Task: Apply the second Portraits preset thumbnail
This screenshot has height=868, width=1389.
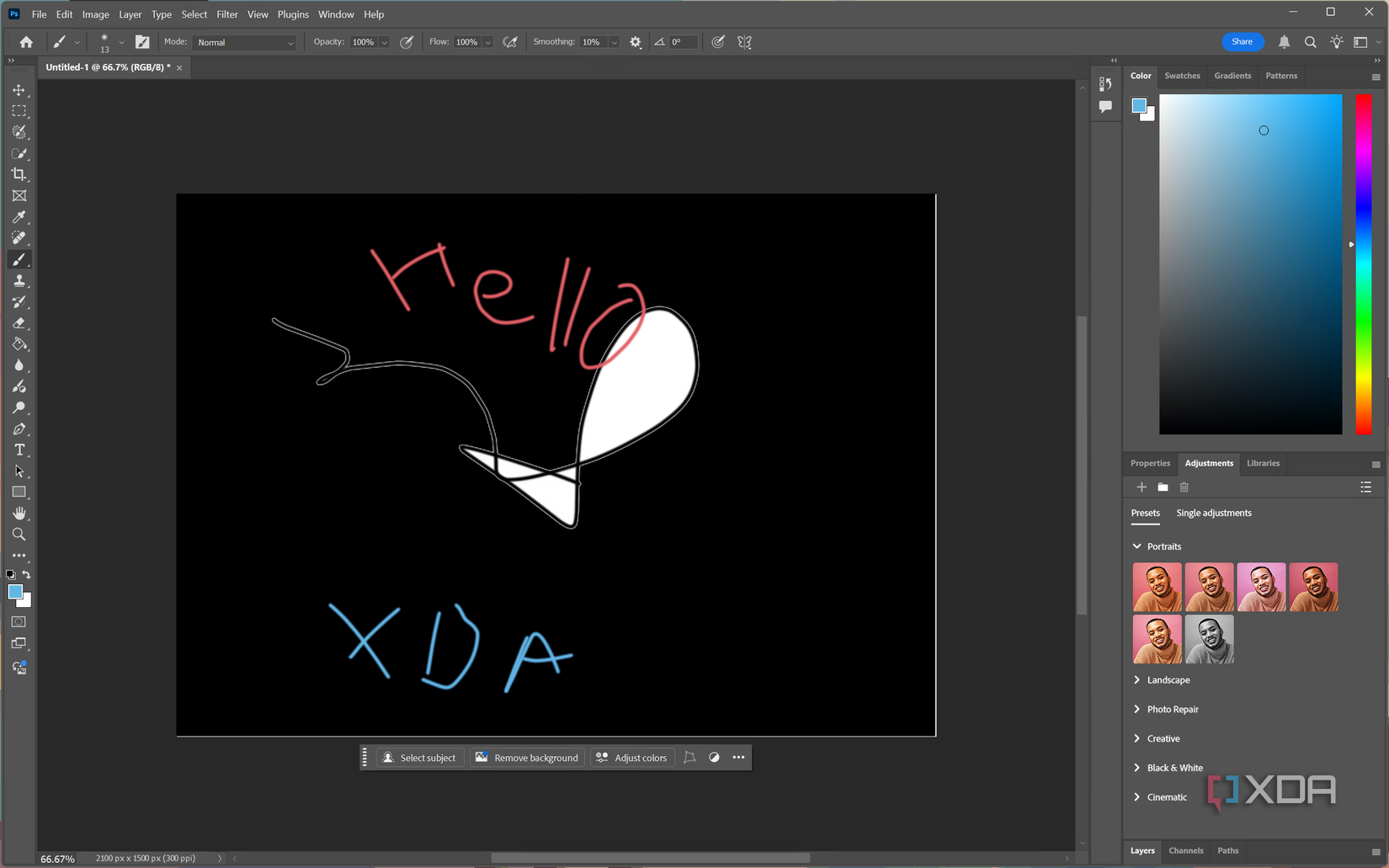Action: [x=1209, y=587]
